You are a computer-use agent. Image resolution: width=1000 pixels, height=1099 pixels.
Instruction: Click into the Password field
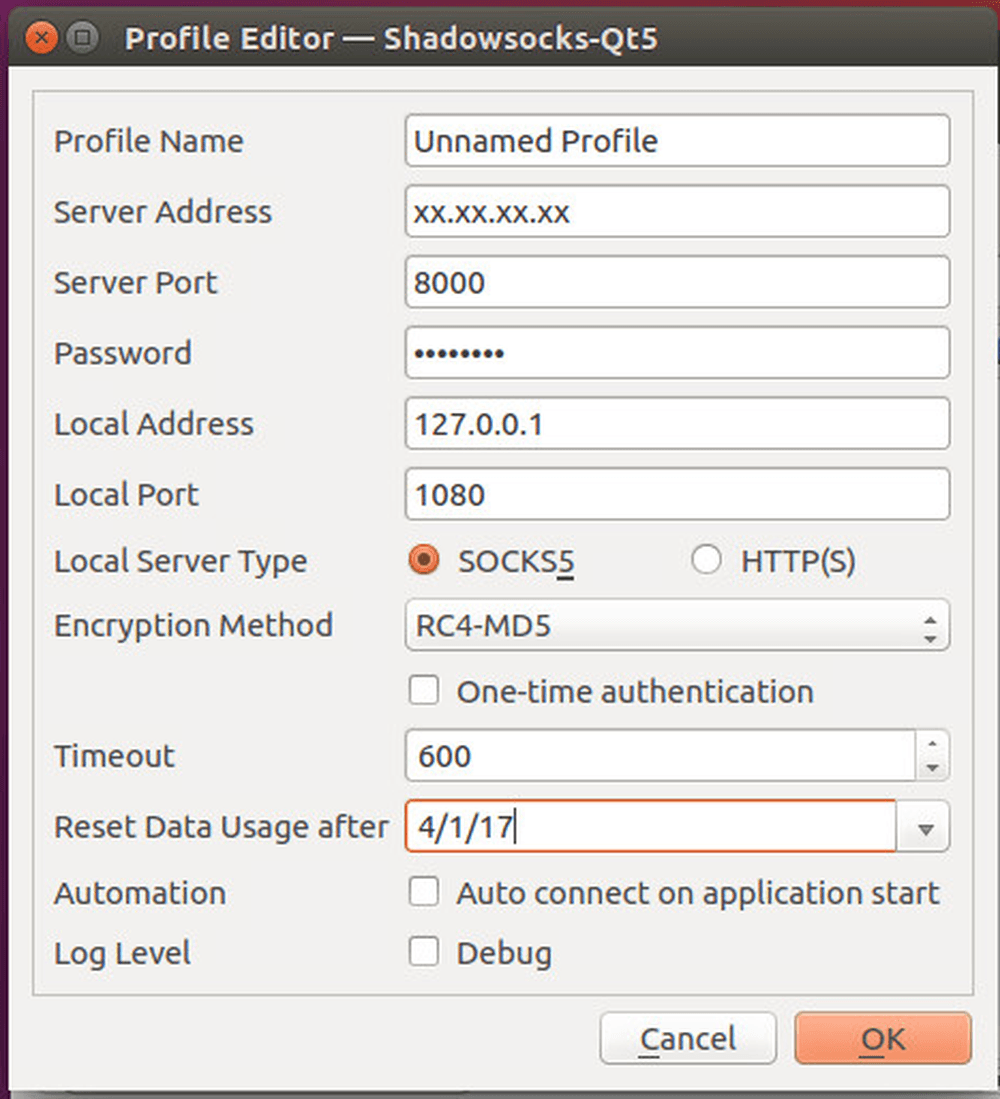[676, 353]
